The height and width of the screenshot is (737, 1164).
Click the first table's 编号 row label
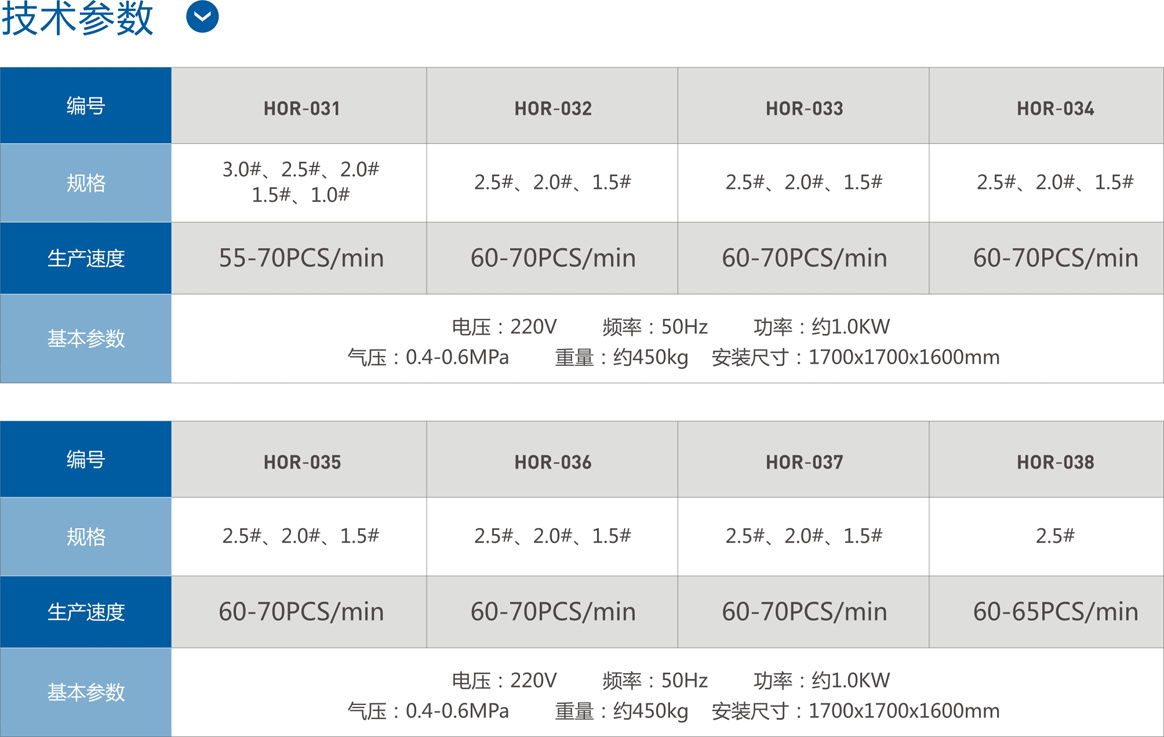click(x=85, y=105)
